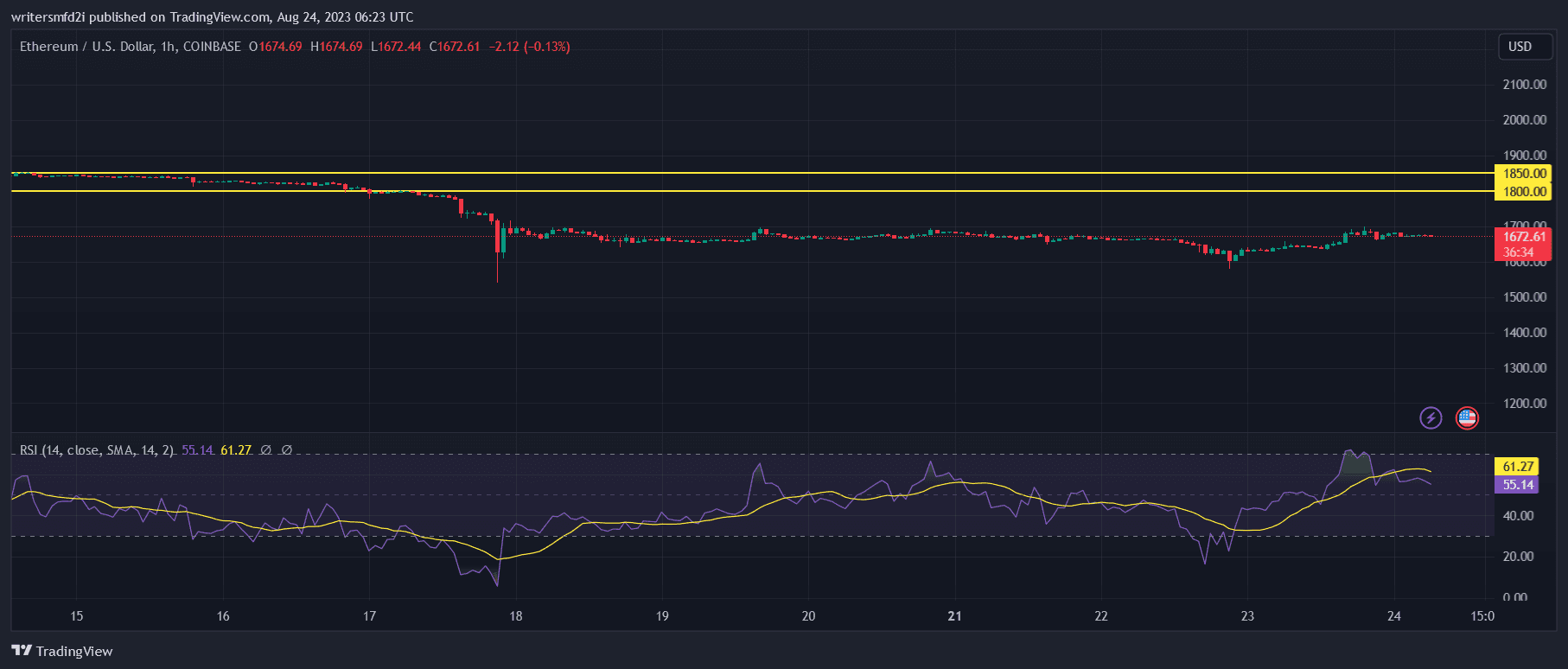Click the red 1672.61 current price label

click(x=1524, y=237)
